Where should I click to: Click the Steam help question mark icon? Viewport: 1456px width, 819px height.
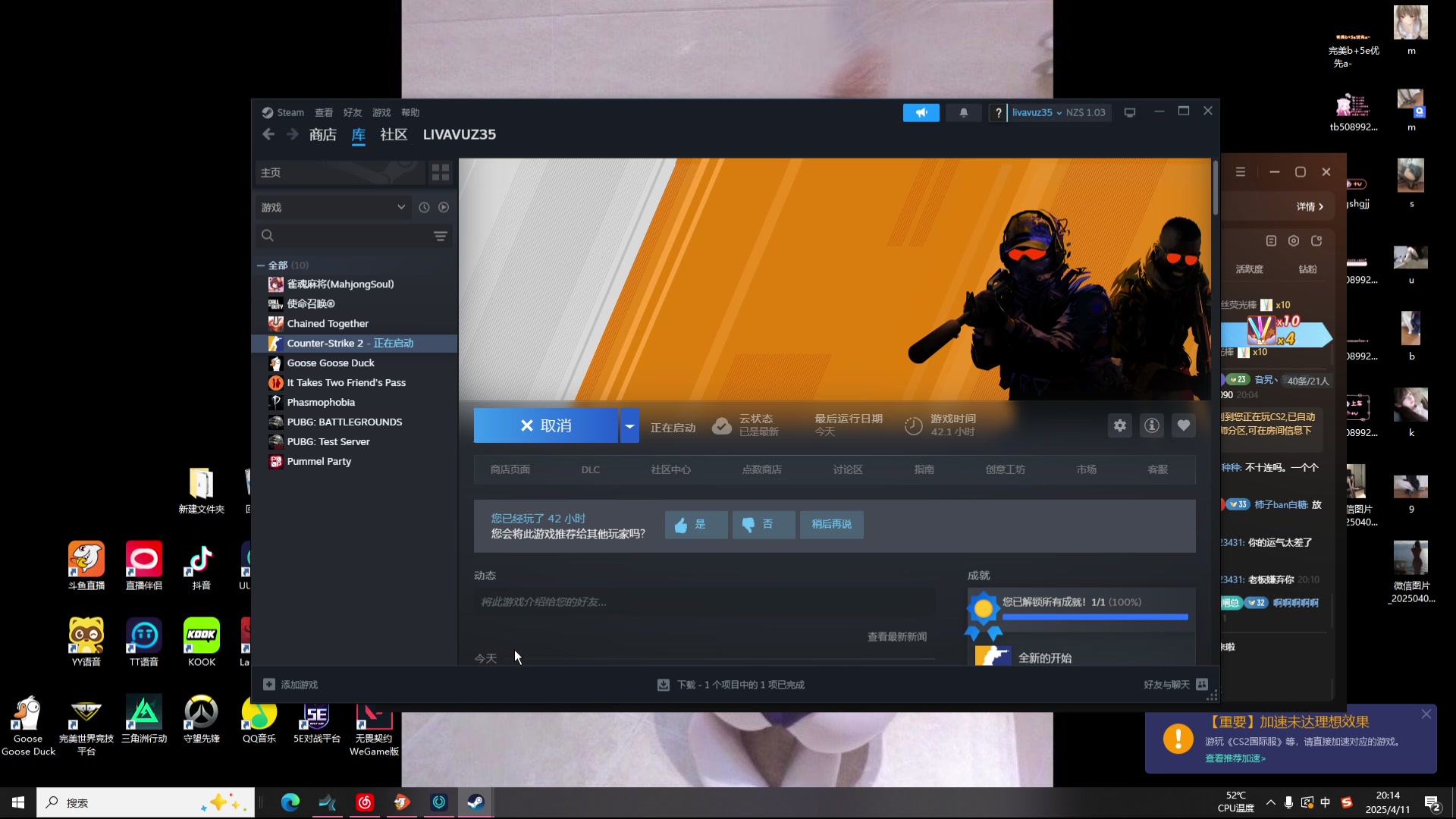pos(998,112)
